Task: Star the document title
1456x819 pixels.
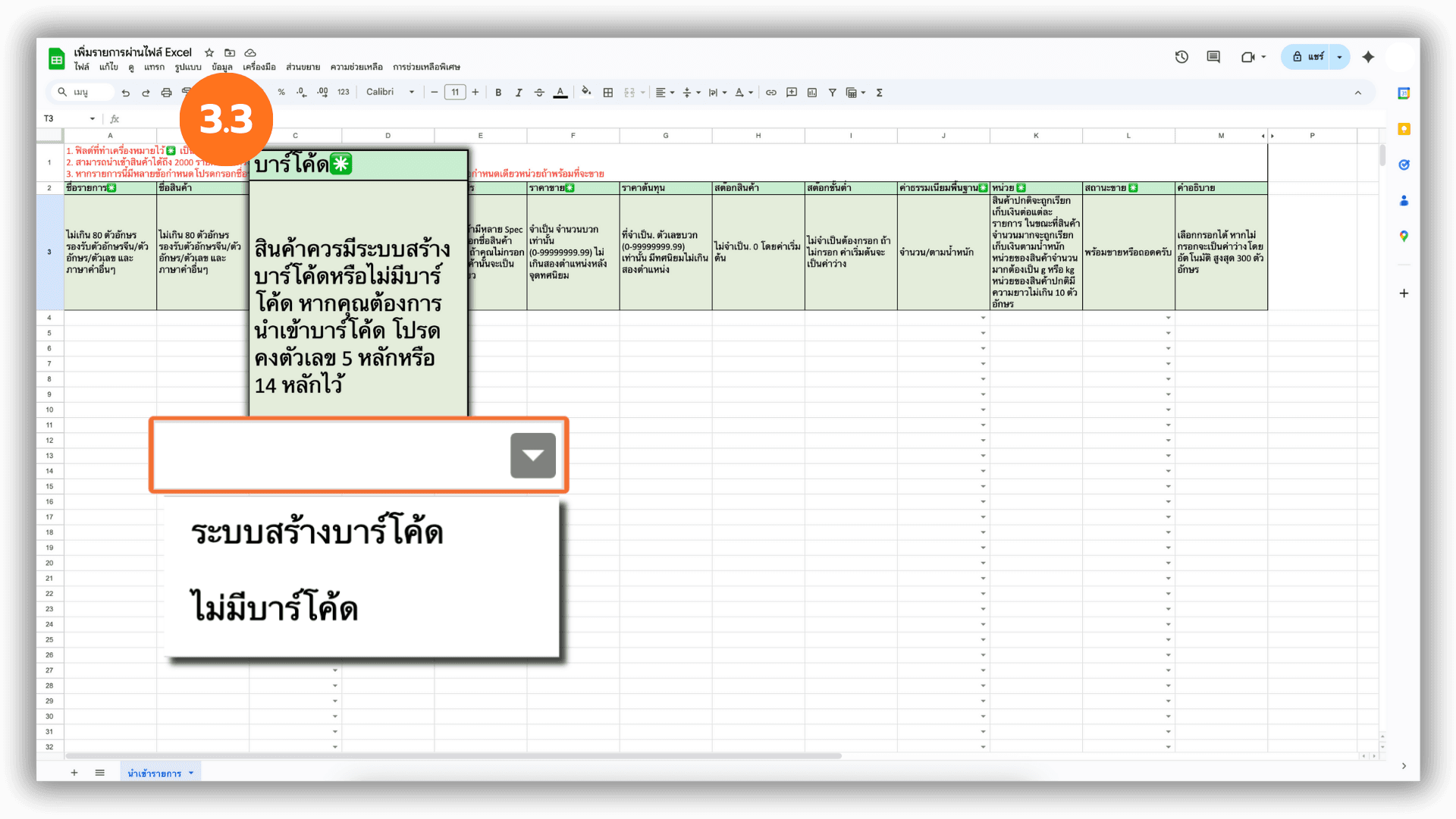Action: 209,52
